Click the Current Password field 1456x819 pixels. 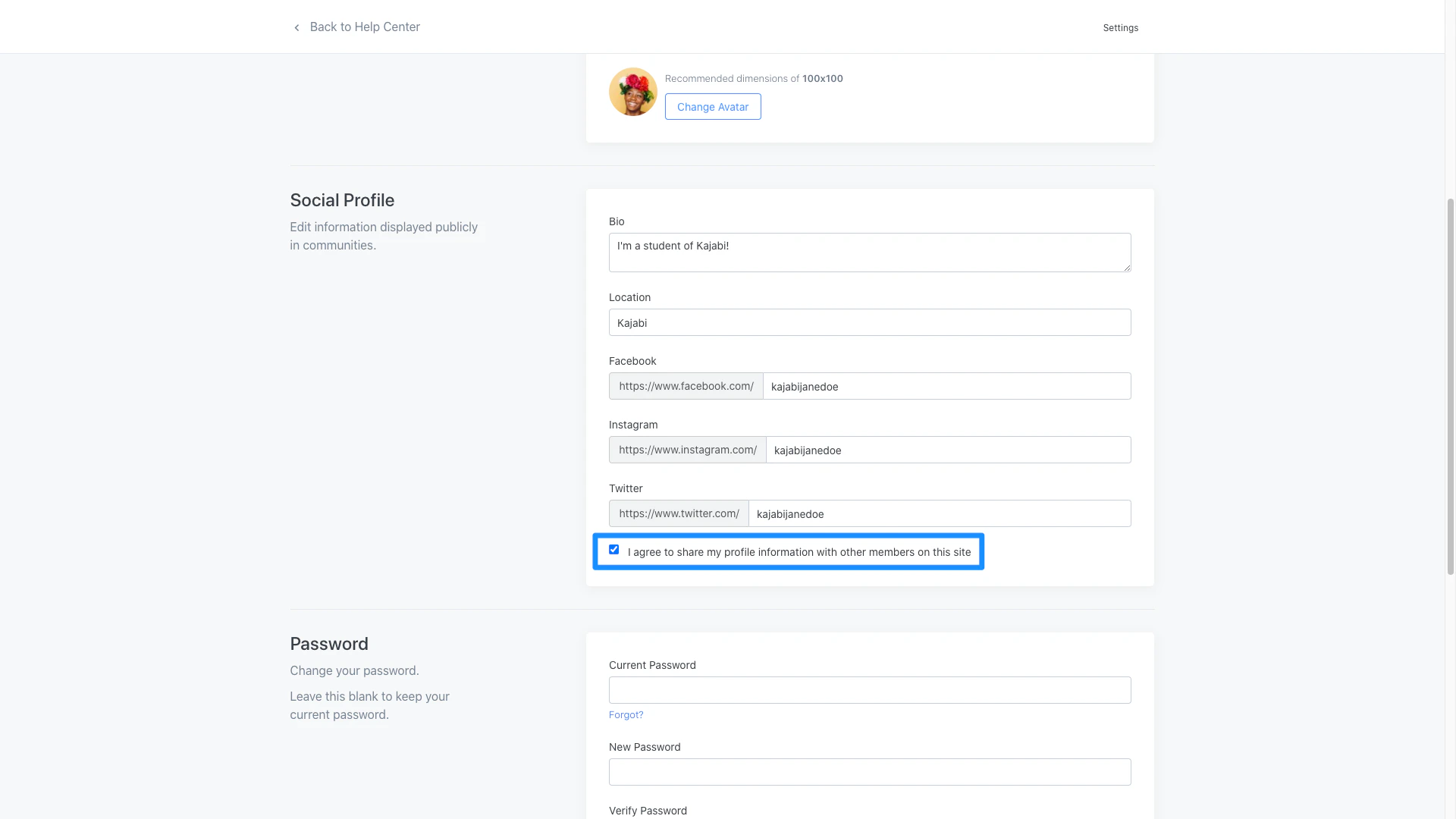tap(869, 691)
